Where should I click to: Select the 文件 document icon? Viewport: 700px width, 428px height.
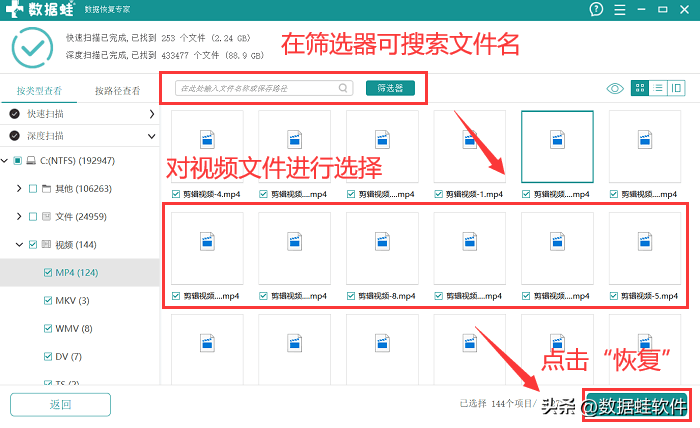(x=46, y=216)
